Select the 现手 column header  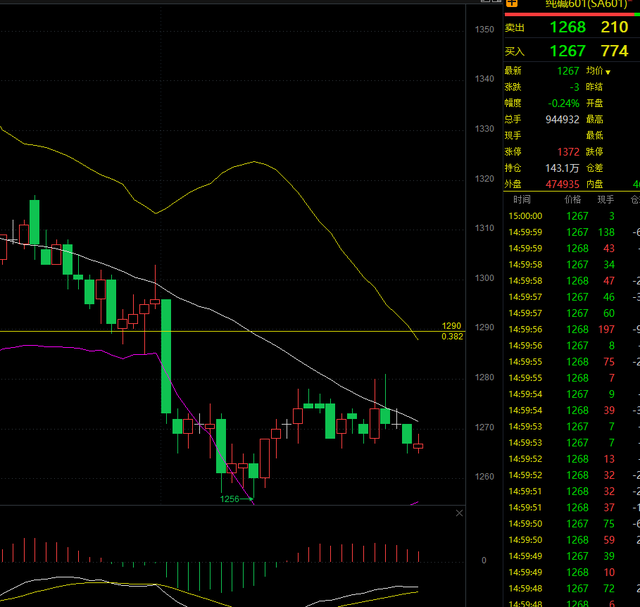(603, 200)
